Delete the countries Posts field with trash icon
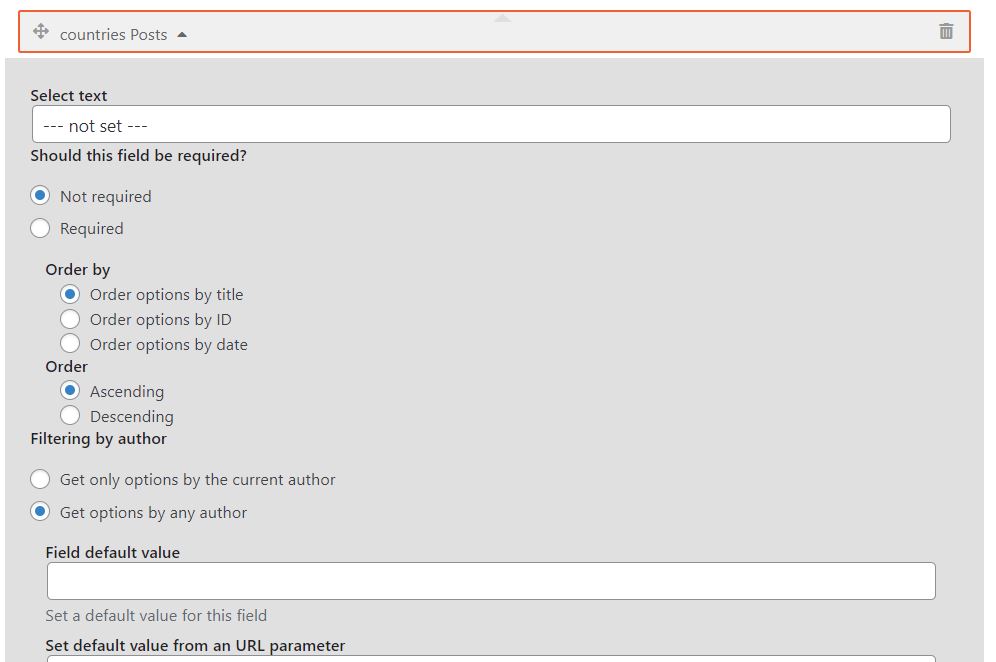This screenshot has height=662, width=996. pyautogui.click(x=946, y=31)
